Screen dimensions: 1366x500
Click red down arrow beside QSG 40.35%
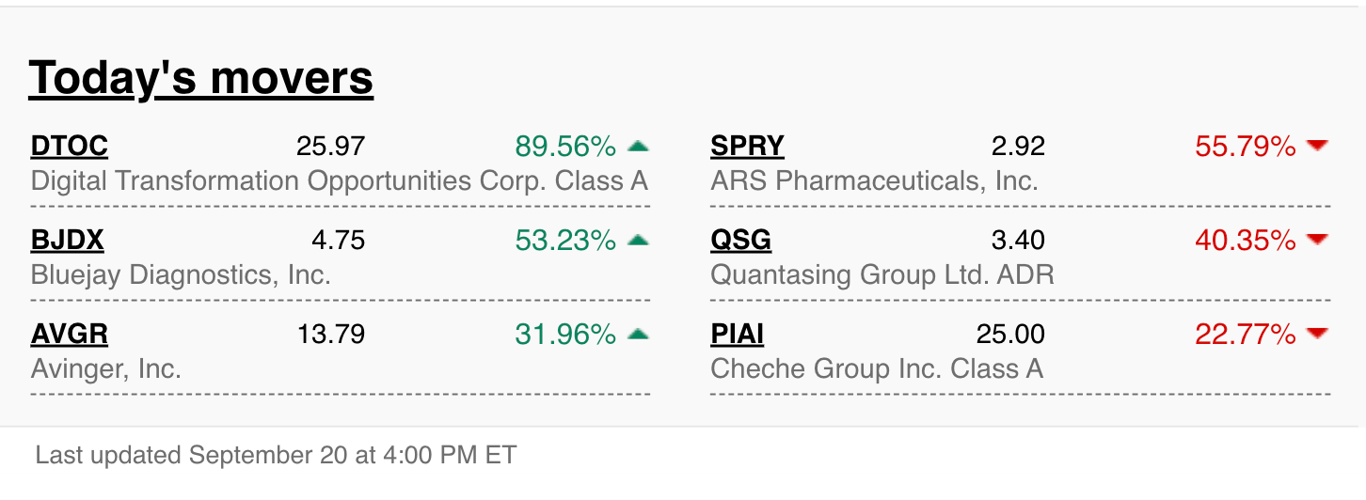coord(1318,240)
